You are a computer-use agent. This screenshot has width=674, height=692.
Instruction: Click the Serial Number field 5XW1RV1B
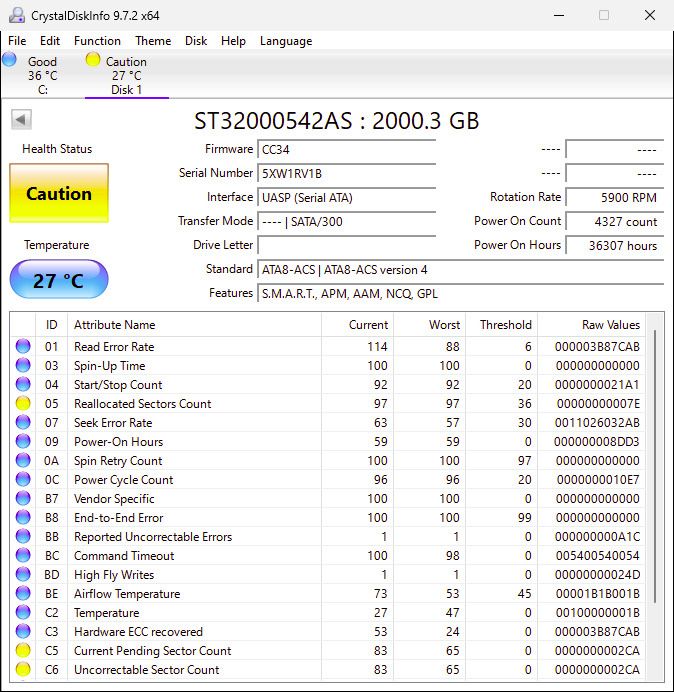(346, 173)
